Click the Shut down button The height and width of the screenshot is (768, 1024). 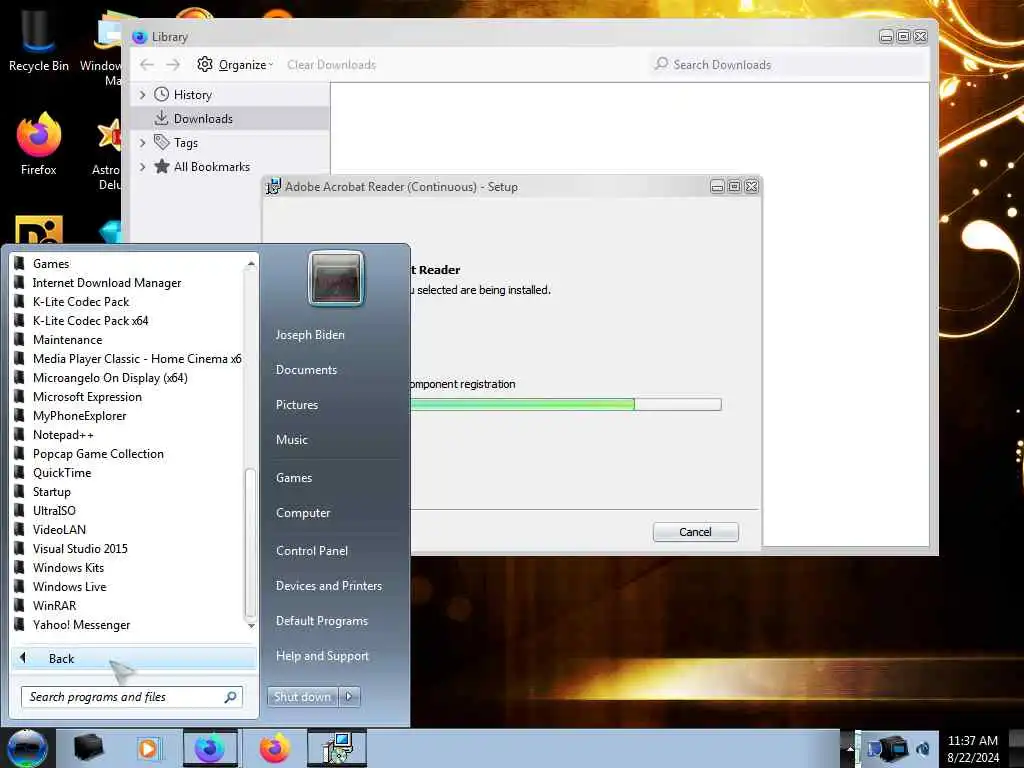click(x=302, y=696)
